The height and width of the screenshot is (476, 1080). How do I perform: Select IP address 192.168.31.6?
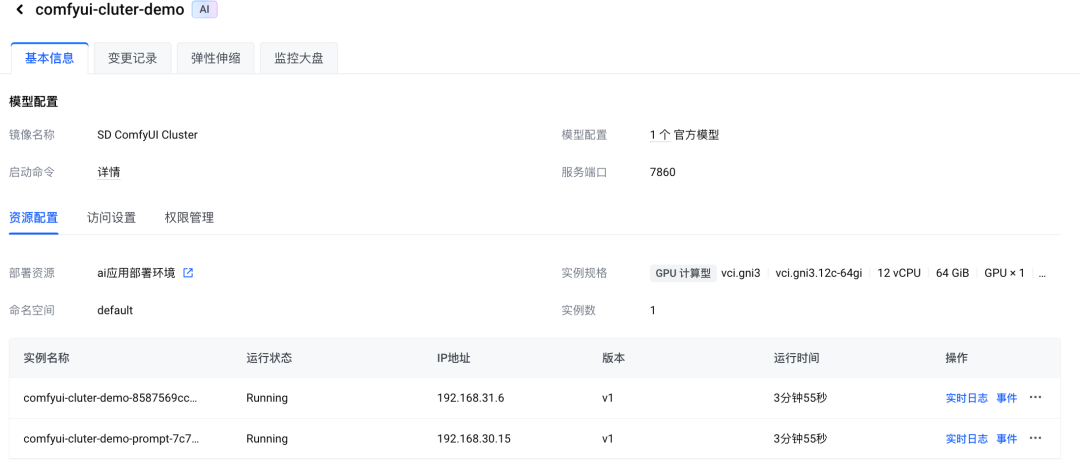tap(470, 397)
